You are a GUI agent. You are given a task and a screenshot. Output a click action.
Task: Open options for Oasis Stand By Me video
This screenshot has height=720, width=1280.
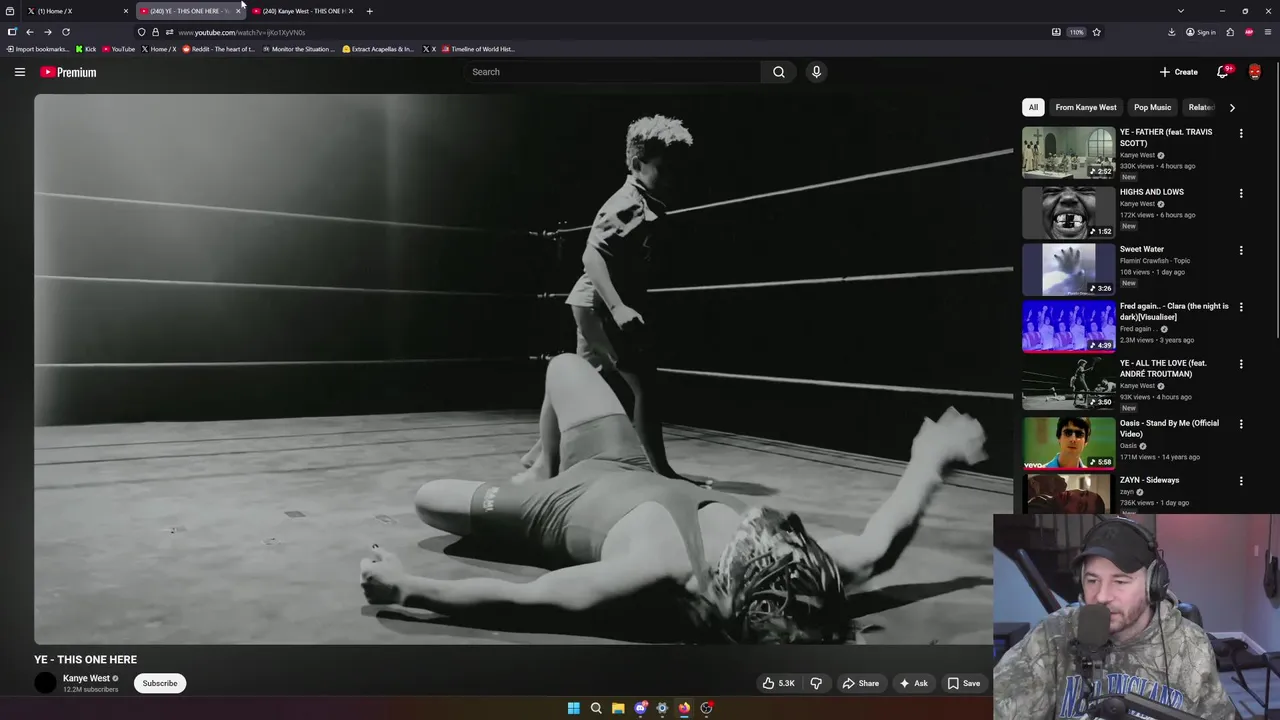[x=1241, y=424]
